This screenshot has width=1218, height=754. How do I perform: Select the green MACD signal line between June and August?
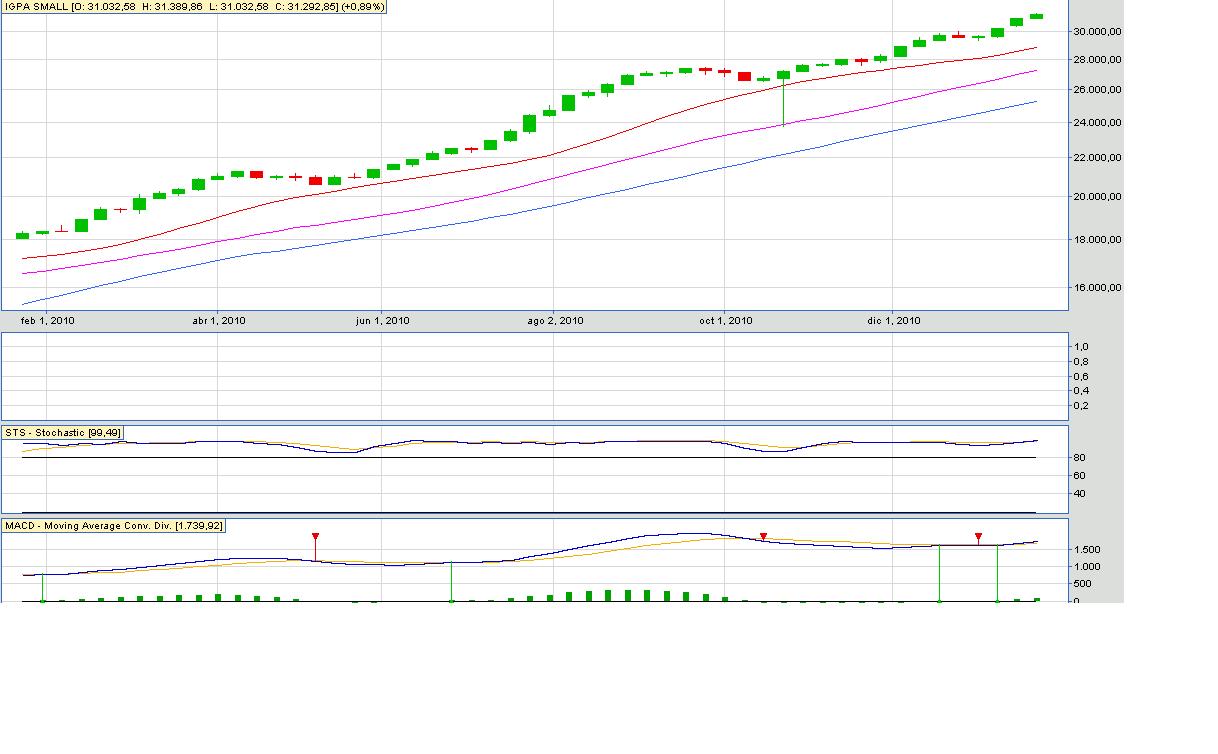451,582
